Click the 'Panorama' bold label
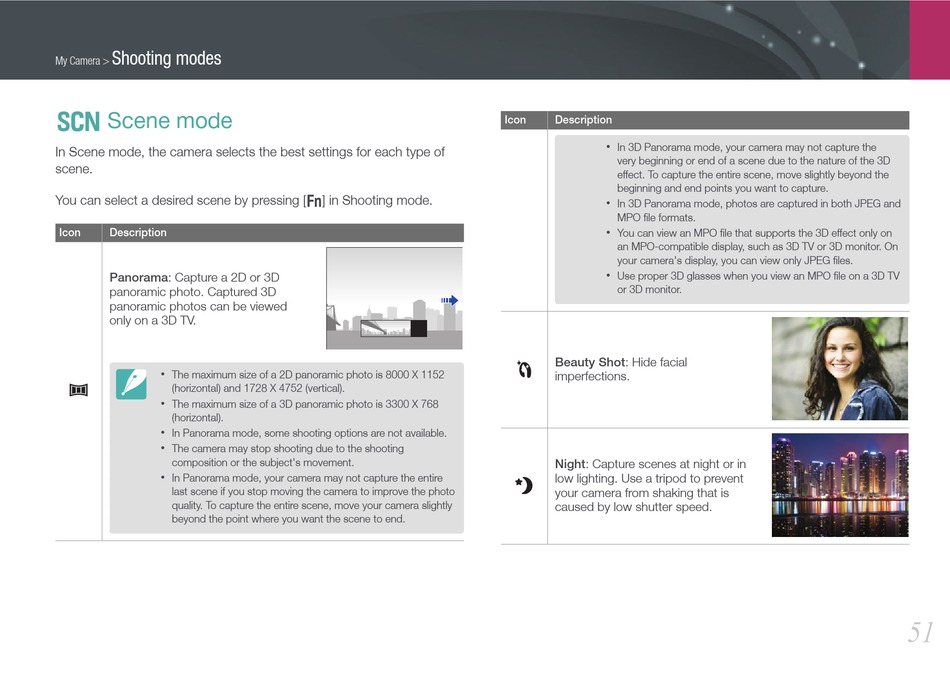The image size is (950, 673). pyautogui.click(x=140, y=277)
